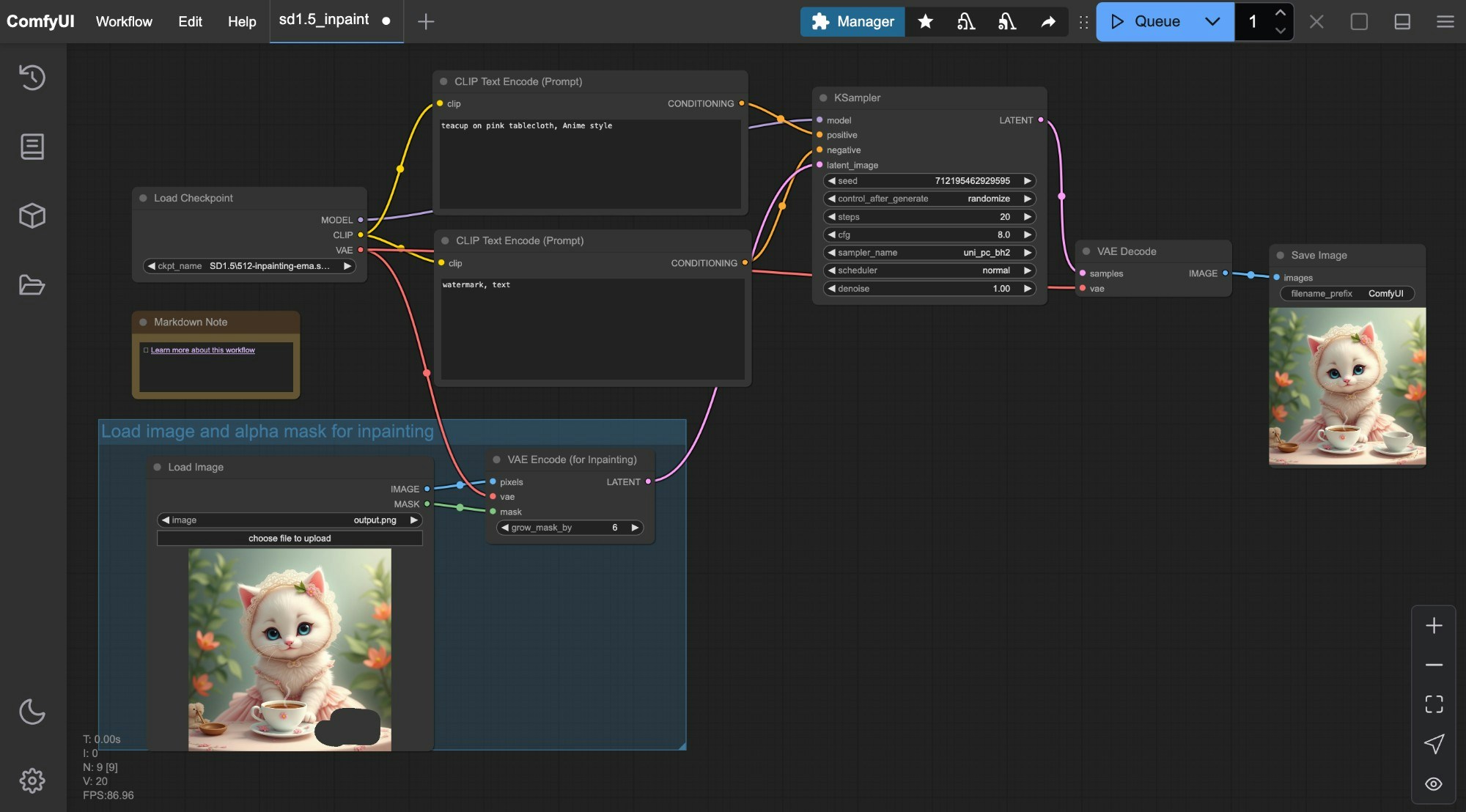Click the Learn more about this workflow link
The height and width of the screenshot is (812, 1466).
pos(203,350)
